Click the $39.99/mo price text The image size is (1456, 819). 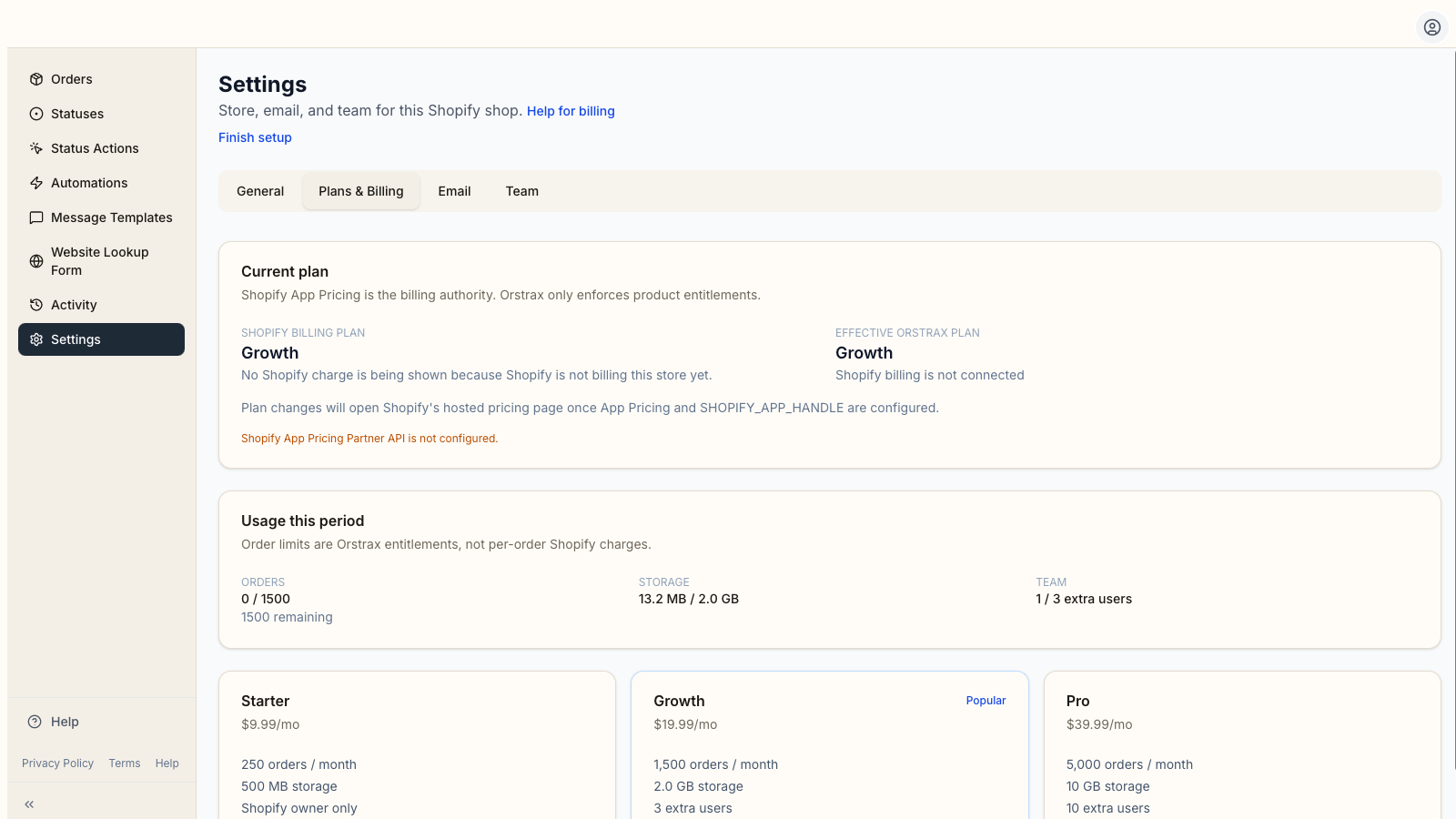coord(1099,724)
